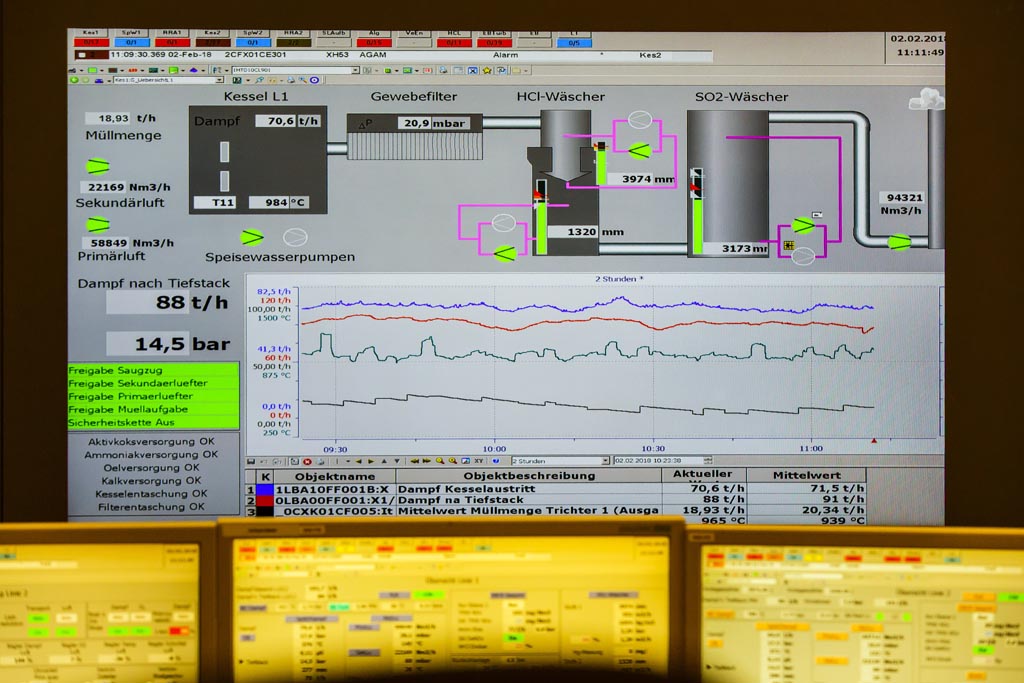The image size is (1024, 683).
Task: Select the inactive grey Speisewasserpumpen pump
Action: pyautogui.click(x=294, y=237)
